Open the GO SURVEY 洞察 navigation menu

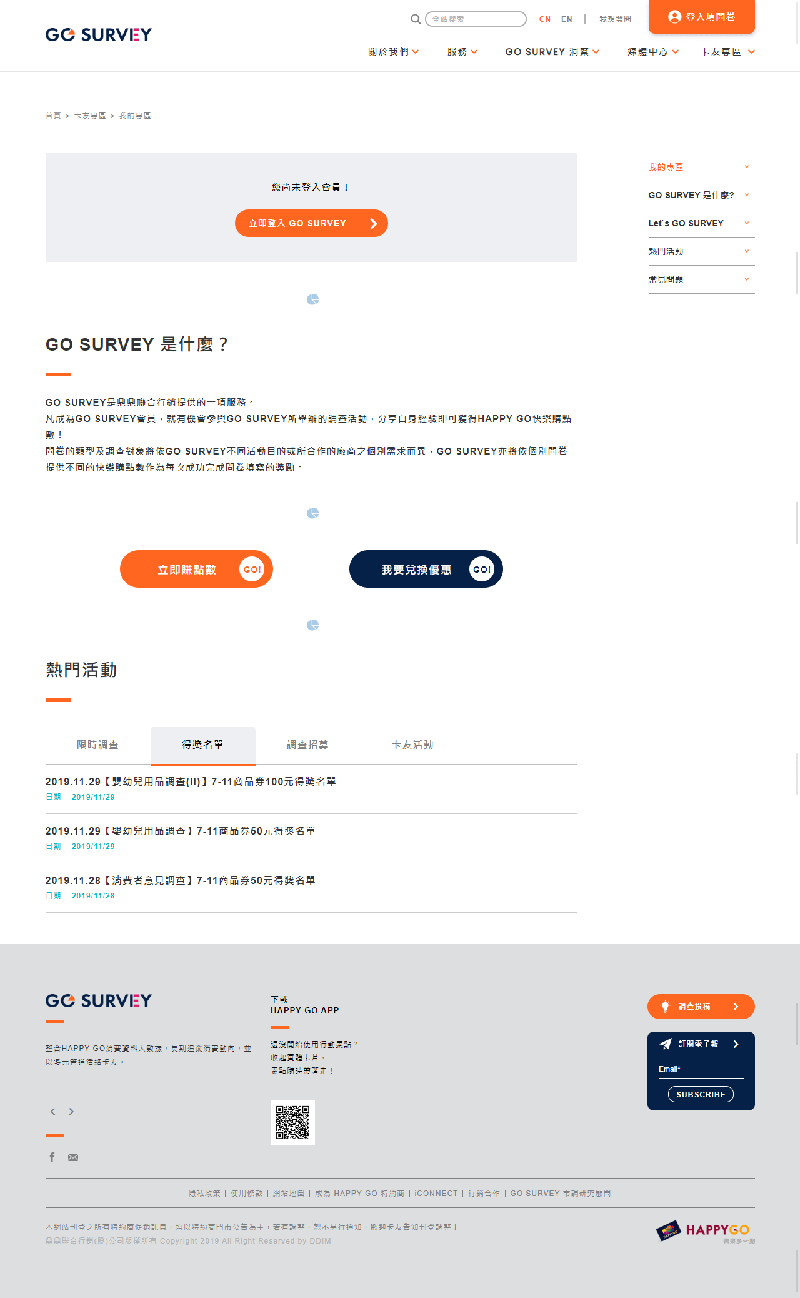point(547,51)
